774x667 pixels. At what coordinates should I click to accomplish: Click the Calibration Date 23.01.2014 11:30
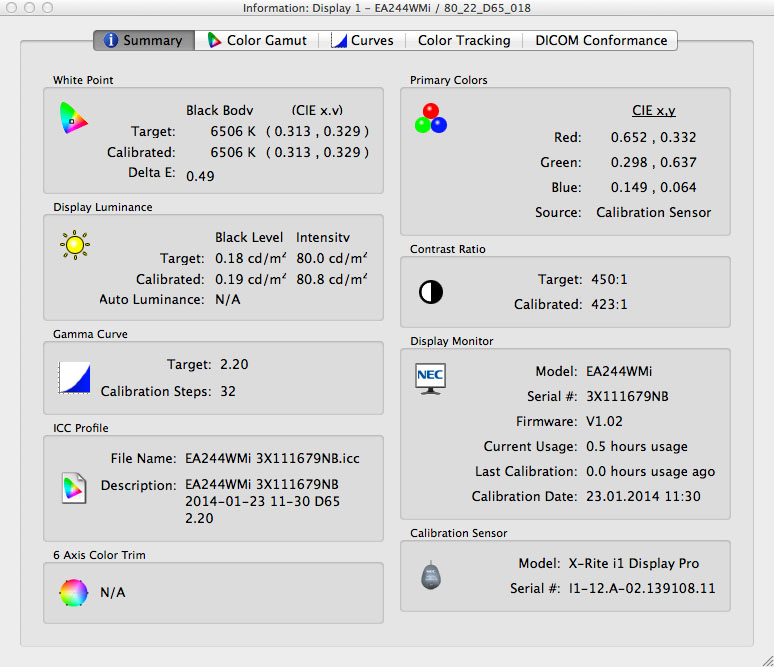click(x=643, y=496)
